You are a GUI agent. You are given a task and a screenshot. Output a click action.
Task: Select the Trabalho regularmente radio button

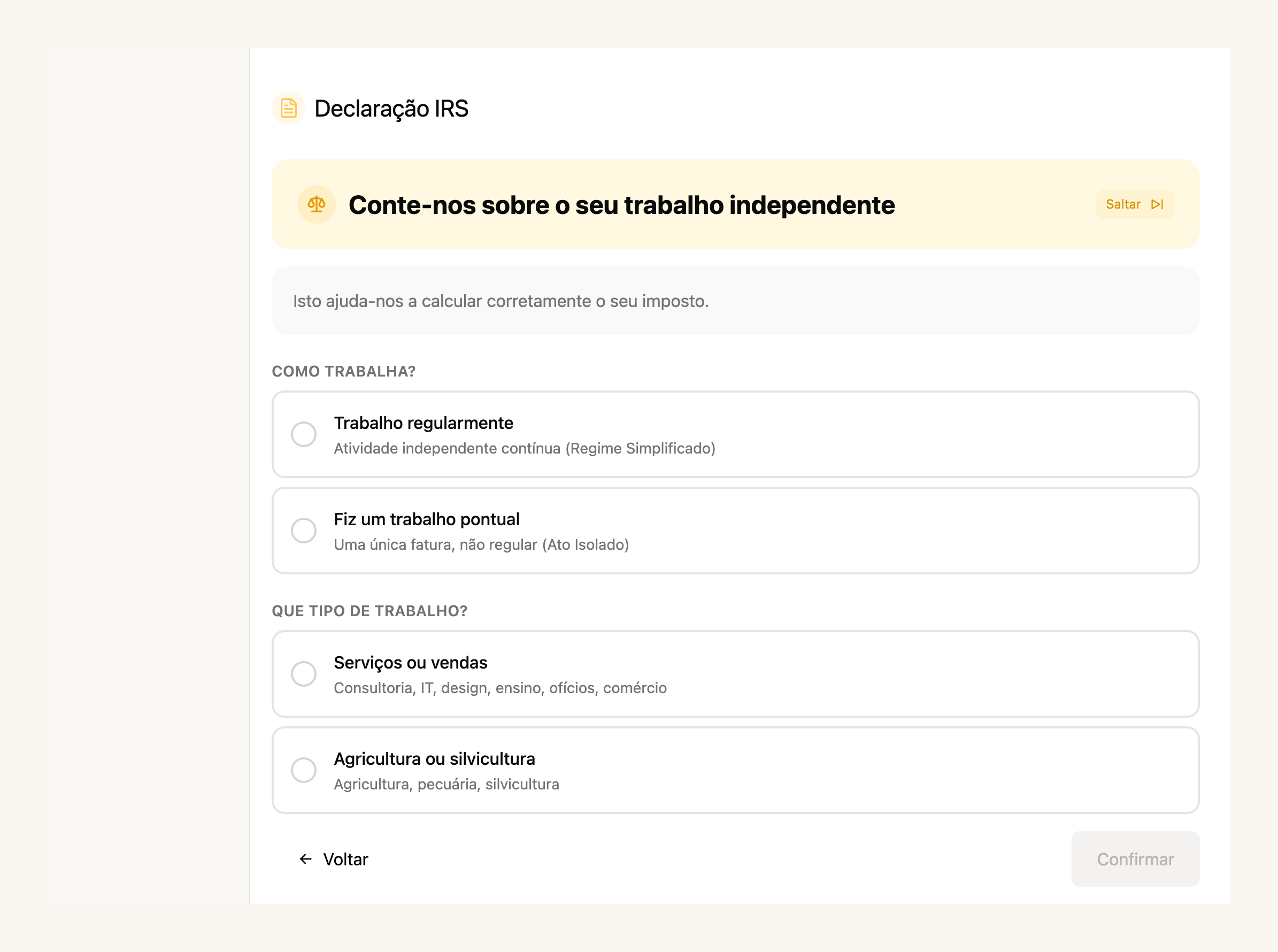click(304, 434)
